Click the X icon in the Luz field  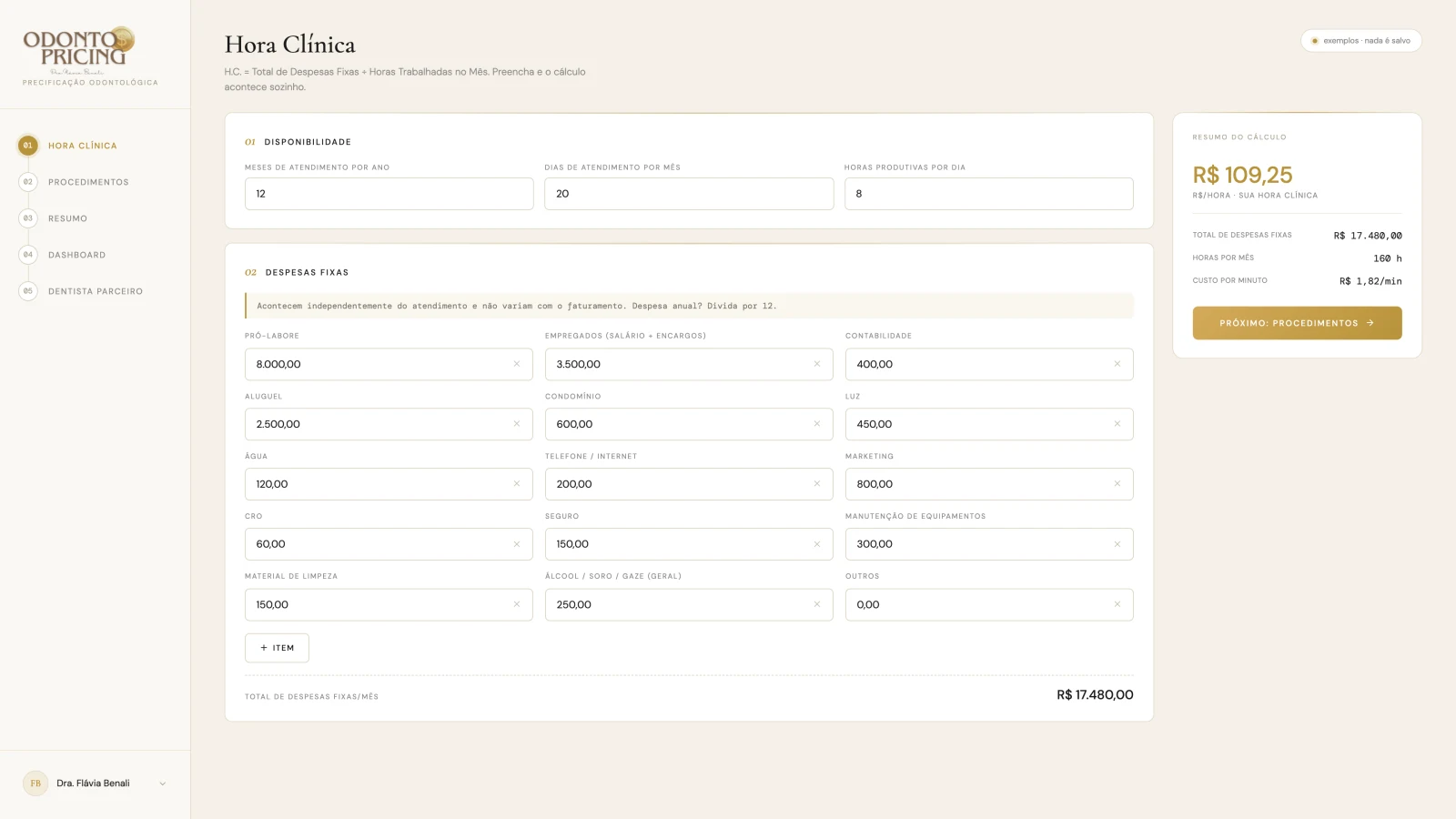pyautogui.click(x=1117, y=424)
